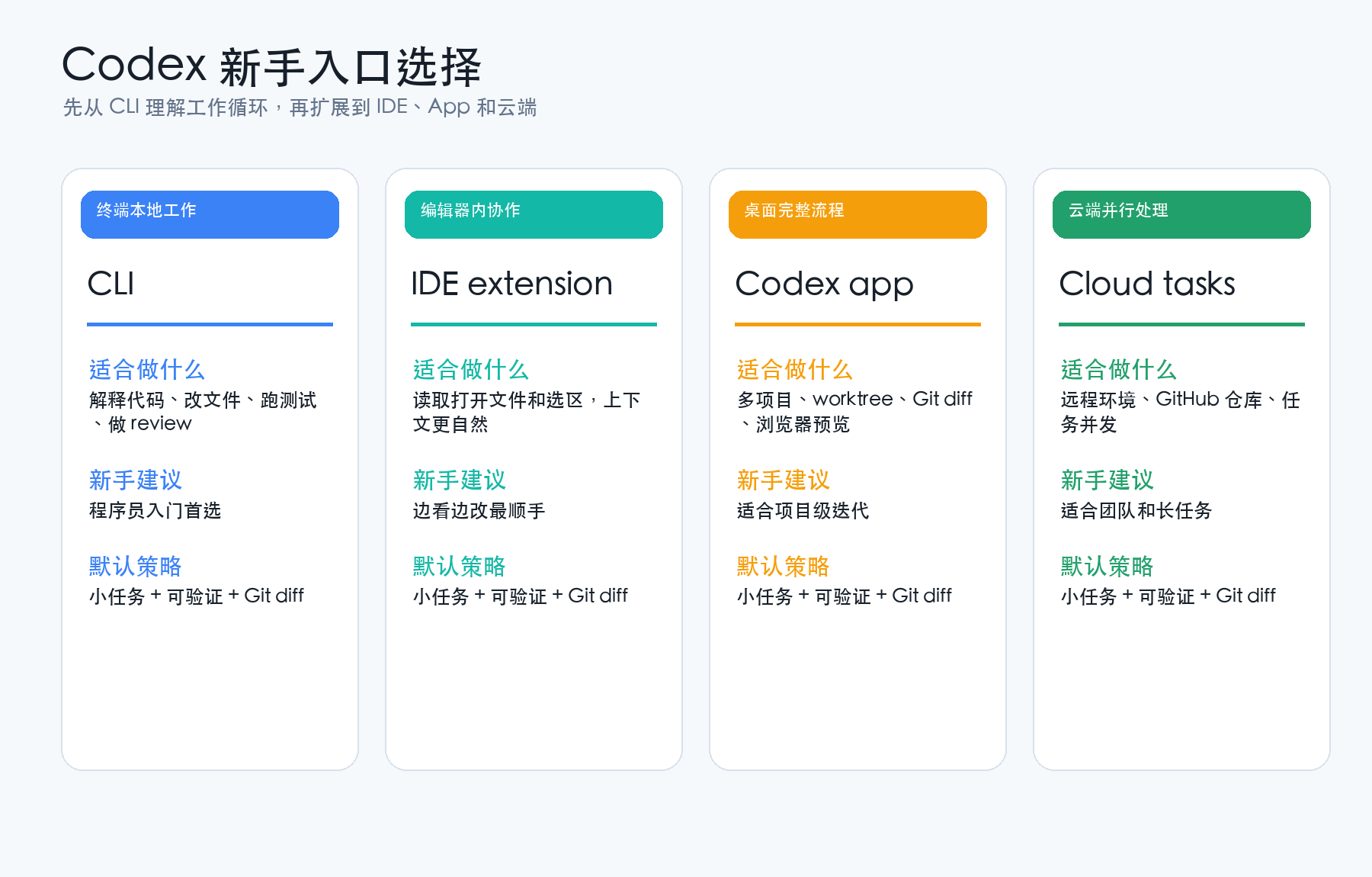Click the "Codex app" card heading
The height and width of the screenshot is (877, 1372).
[824, 285]
